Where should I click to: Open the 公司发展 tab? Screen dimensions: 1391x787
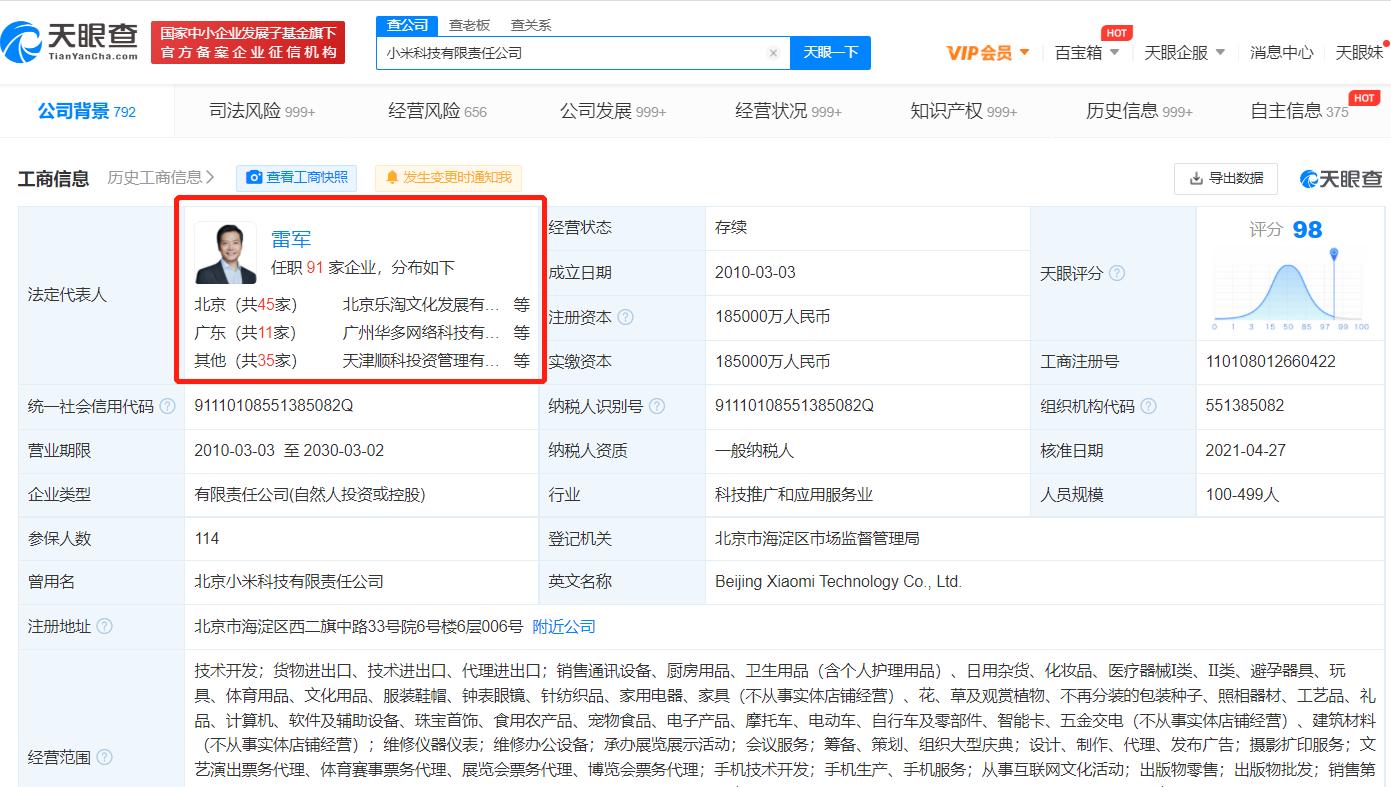(x=613, y=111)
